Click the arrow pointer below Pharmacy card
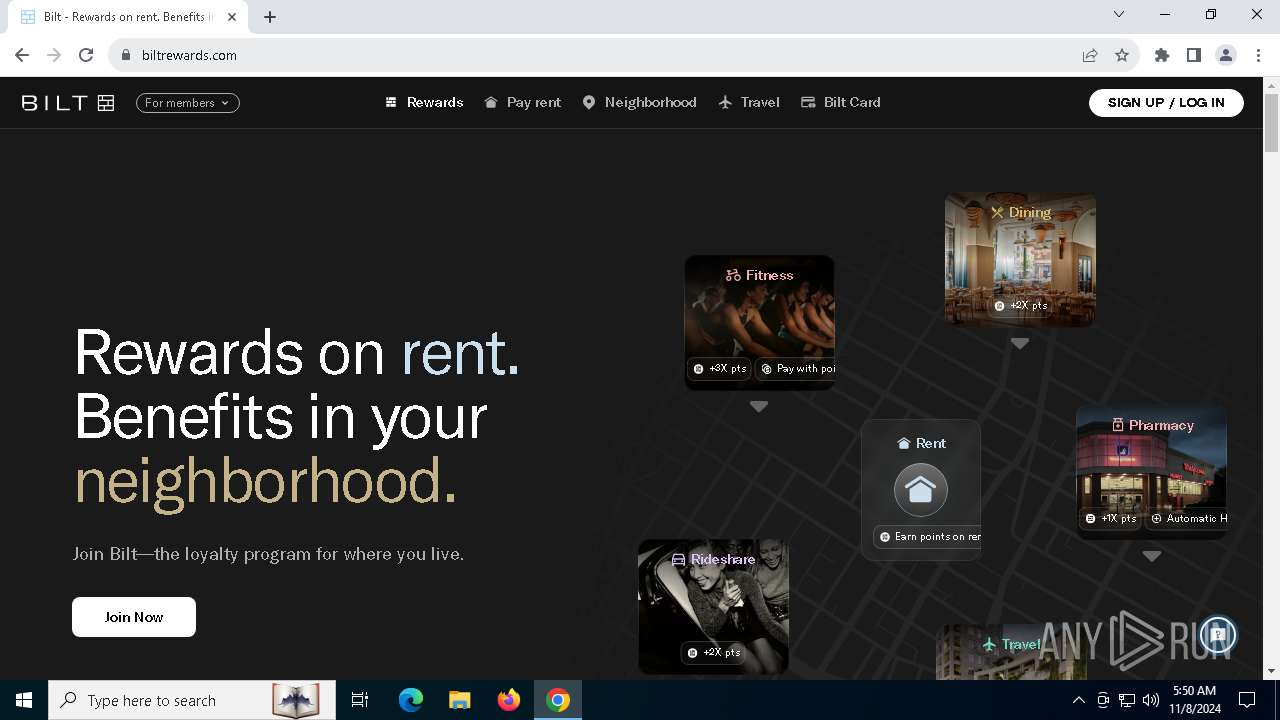This screenshot has width=1280, height=720. click(1152, 556)
